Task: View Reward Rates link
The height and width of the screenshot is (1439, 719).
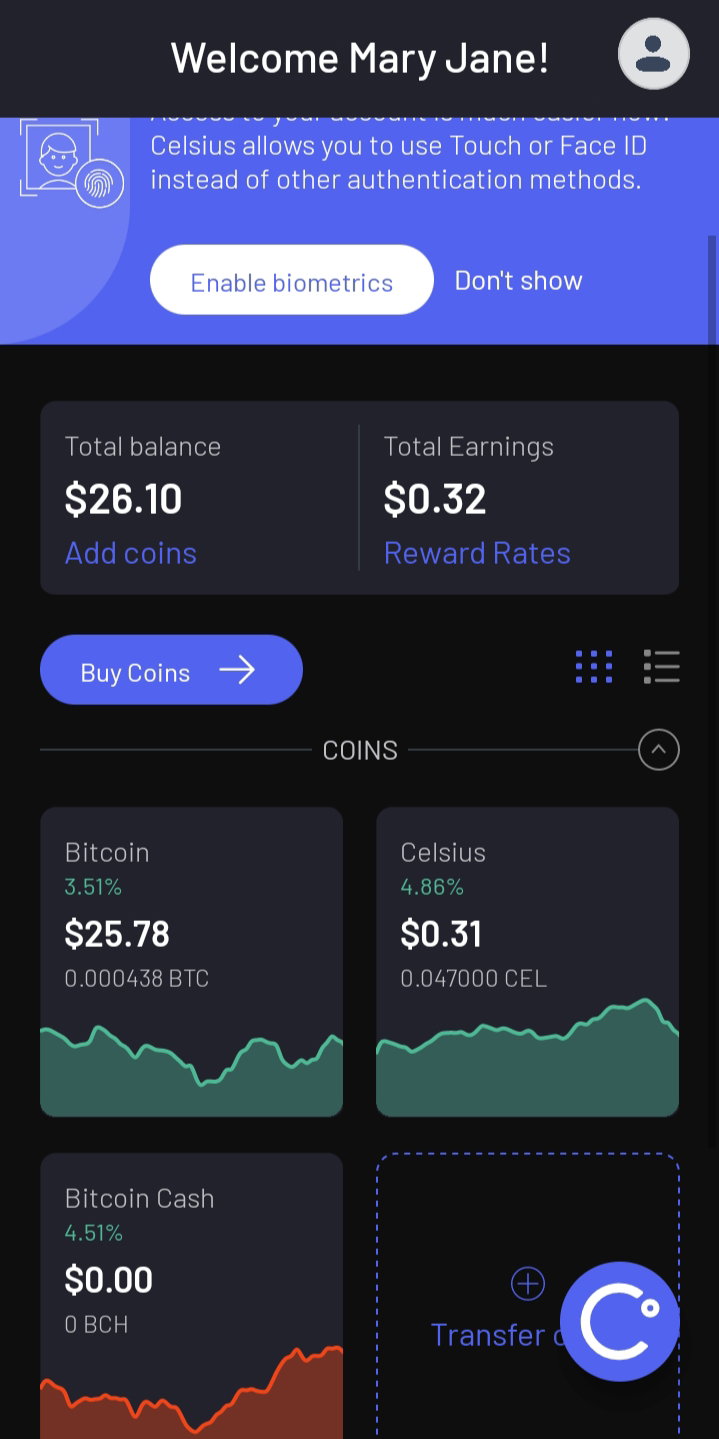Action: [477, 553]
